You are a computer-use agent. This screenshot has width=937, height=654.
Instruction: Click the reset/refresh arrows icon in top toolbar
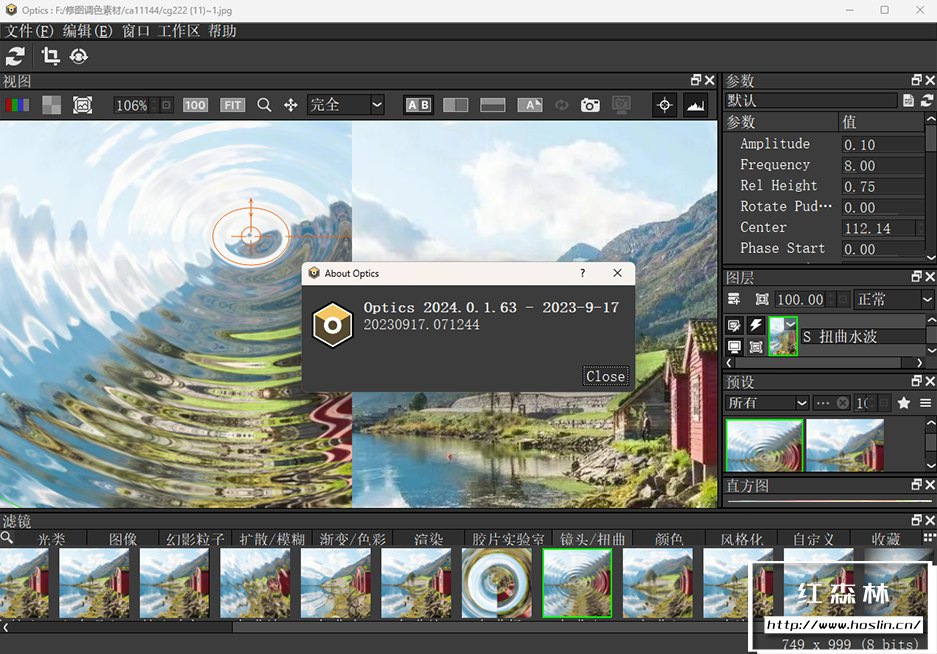15,56
